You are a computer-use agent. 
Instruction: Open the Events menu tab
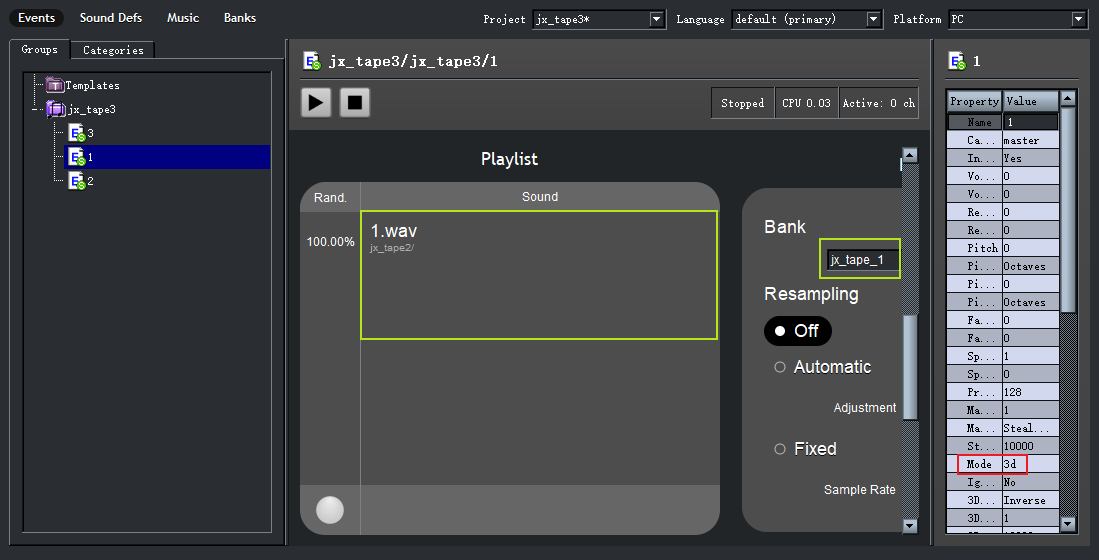pos(36,18)
